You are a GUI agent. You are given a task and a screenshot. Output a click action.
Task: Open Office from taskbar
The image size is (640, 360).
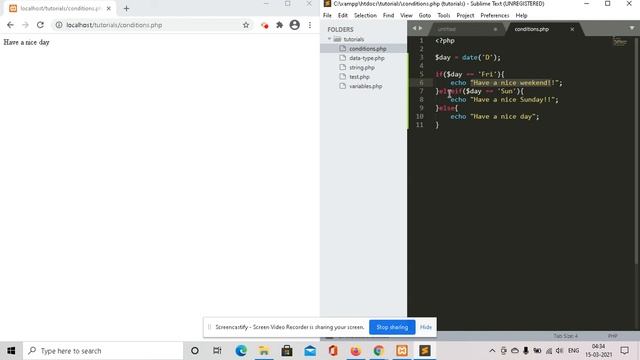333,351
